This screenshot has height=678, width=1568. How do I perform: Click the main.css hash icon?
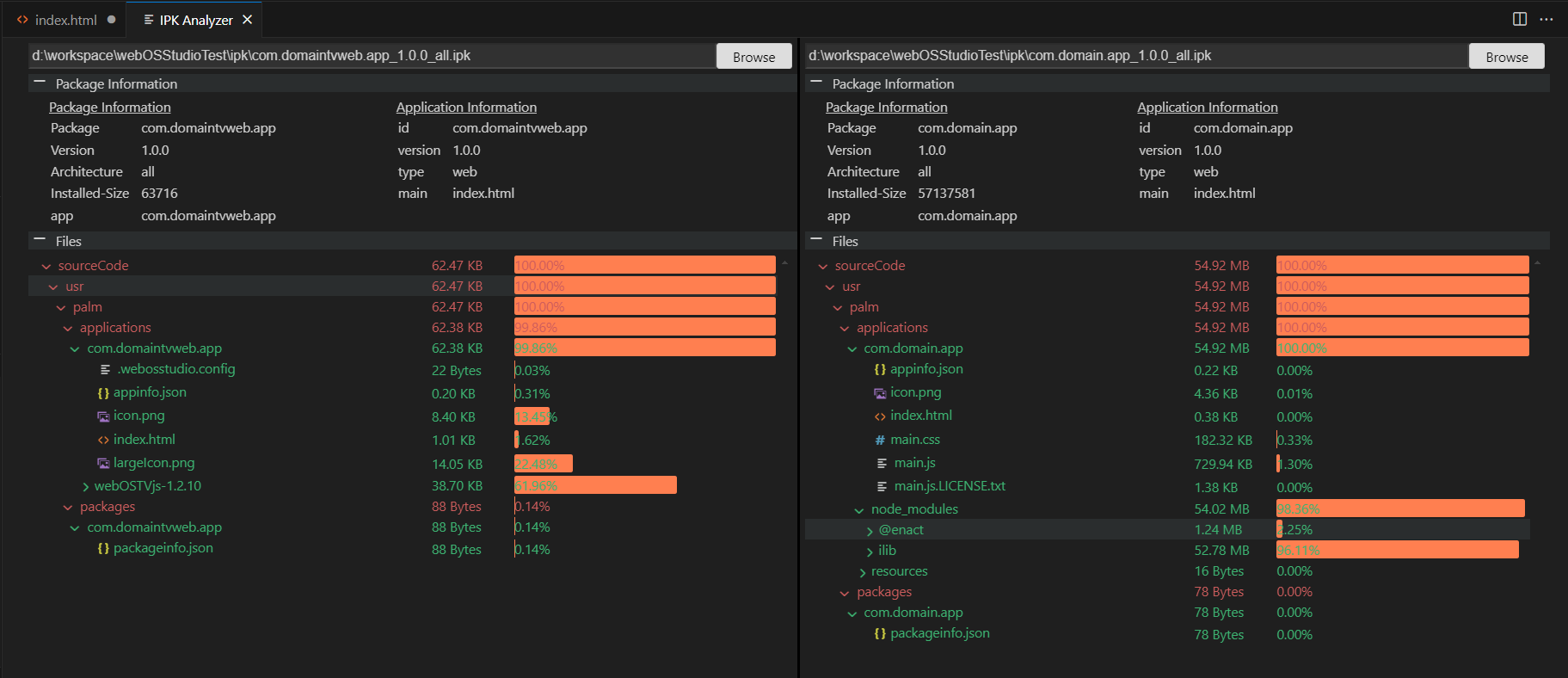[x=880, y=441]
